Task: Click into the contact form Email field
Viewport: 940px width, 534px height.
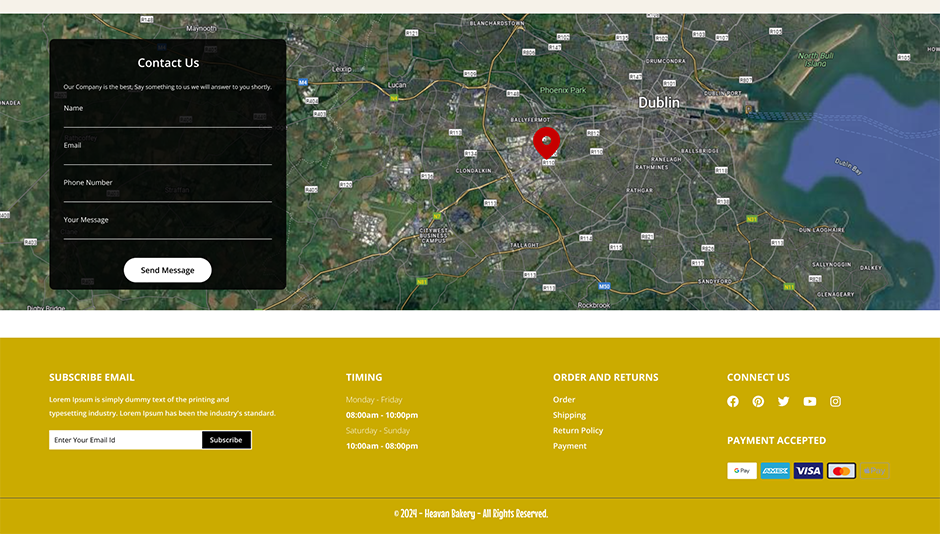Action: [167, 155]
